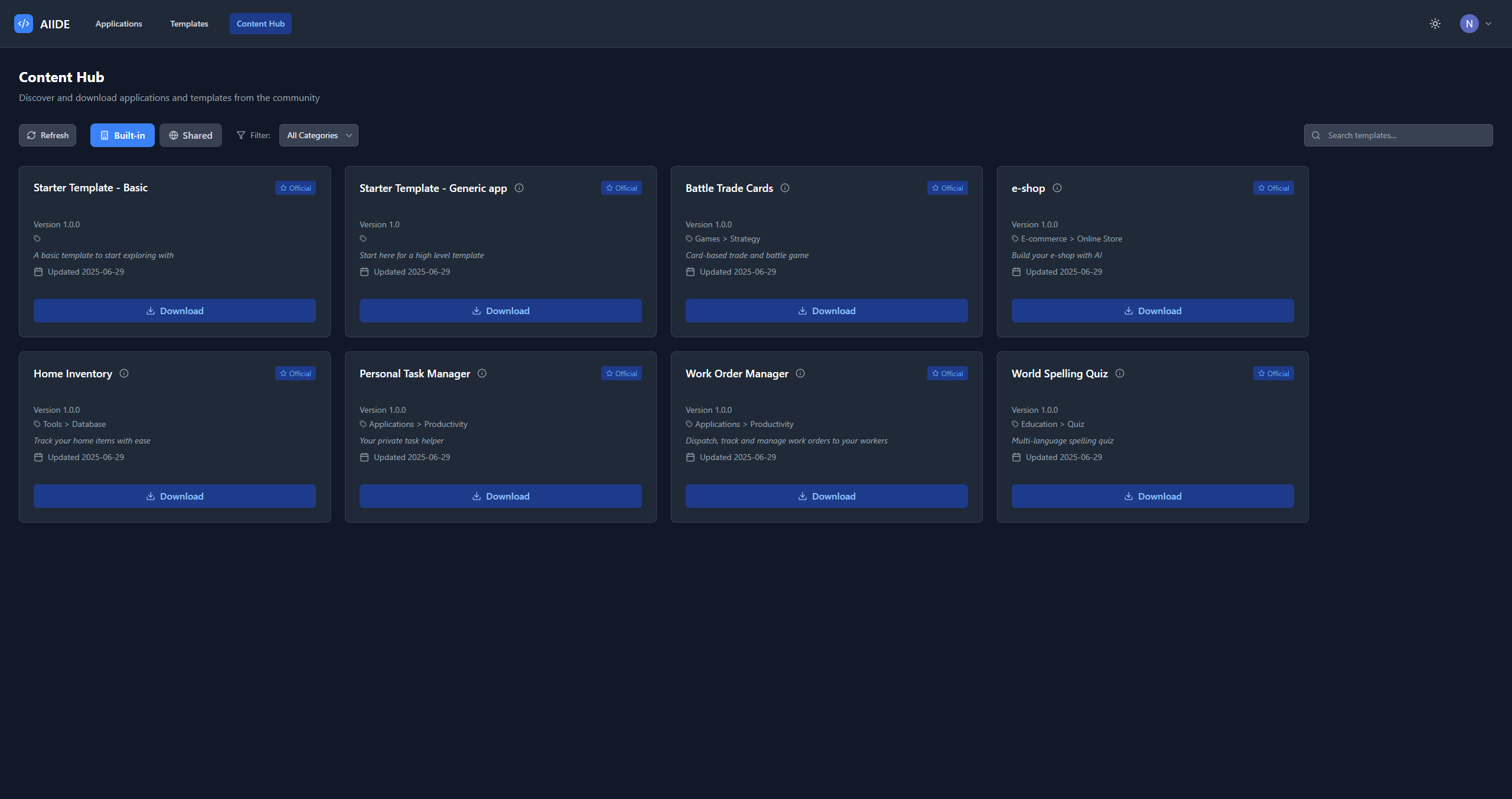Download the Battle Trade Cards template

[x=826, y=311]
